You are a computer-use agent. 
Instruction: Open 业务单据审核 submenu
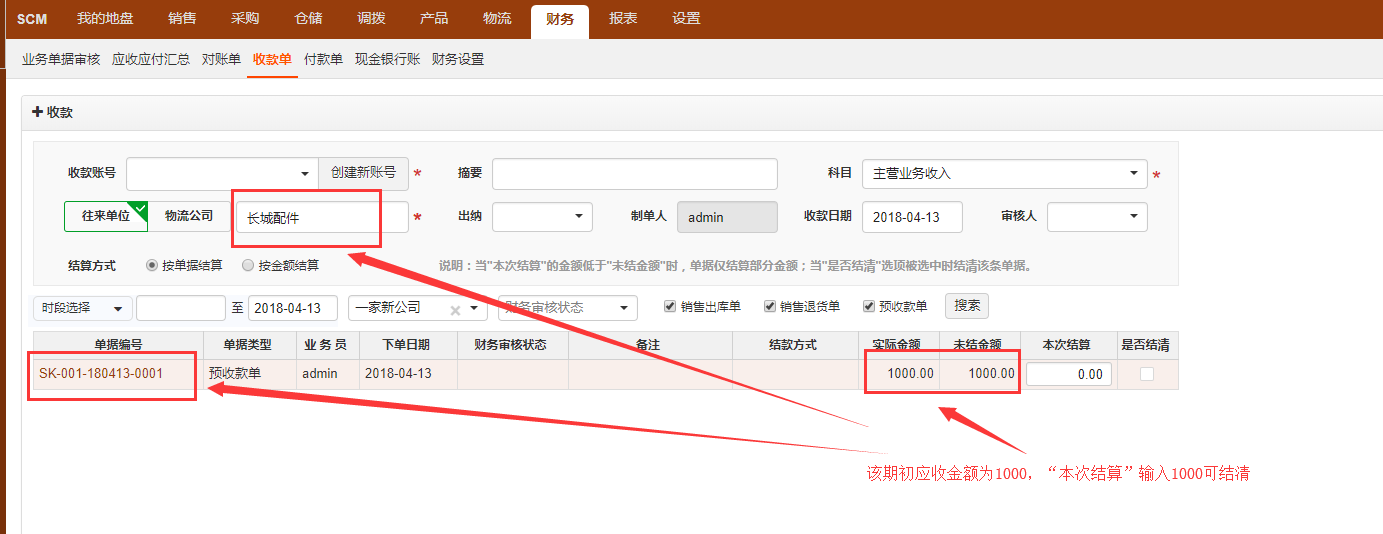click(x=61, y=59)
